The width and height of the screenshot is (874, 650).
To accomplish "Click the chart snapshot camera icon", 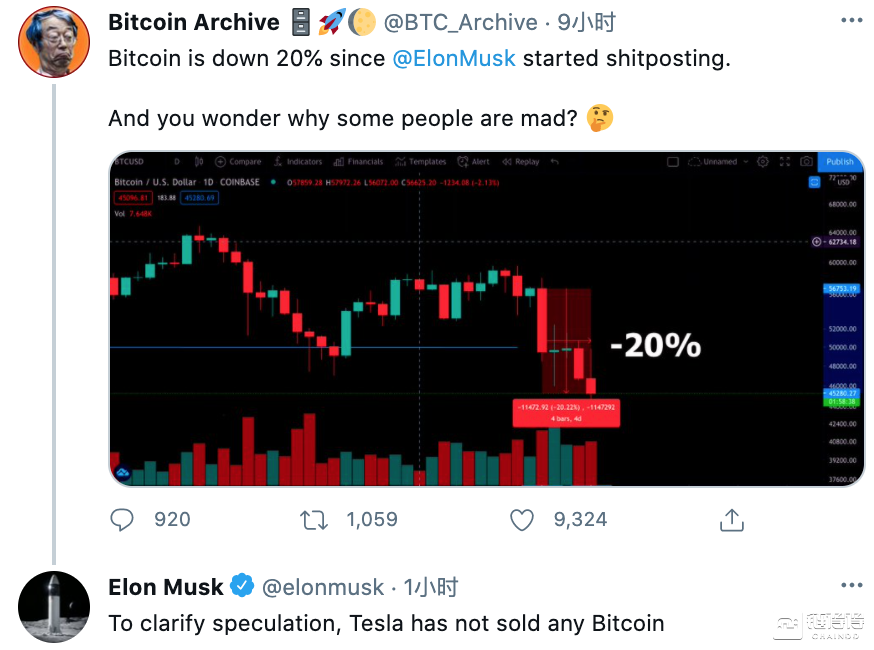I will (806, 162).
